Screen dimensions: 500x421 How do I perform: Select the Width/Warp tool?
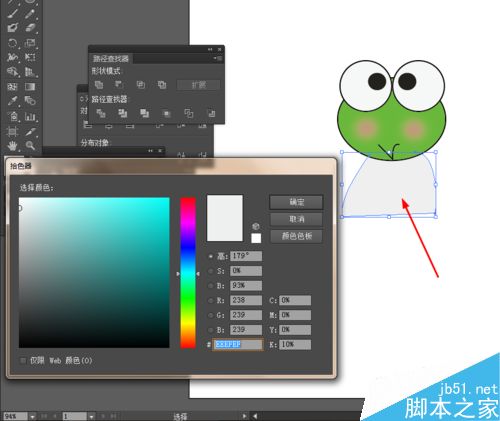(x=13, y=57)
